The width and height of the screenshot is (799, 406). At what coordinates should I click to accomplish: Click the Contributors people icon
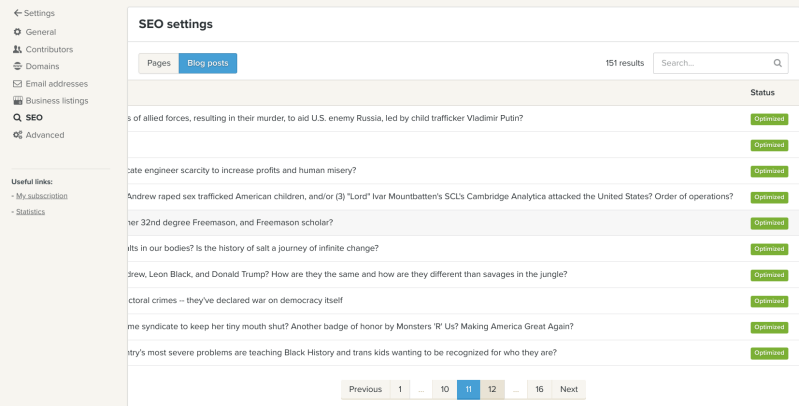[17, 49]
